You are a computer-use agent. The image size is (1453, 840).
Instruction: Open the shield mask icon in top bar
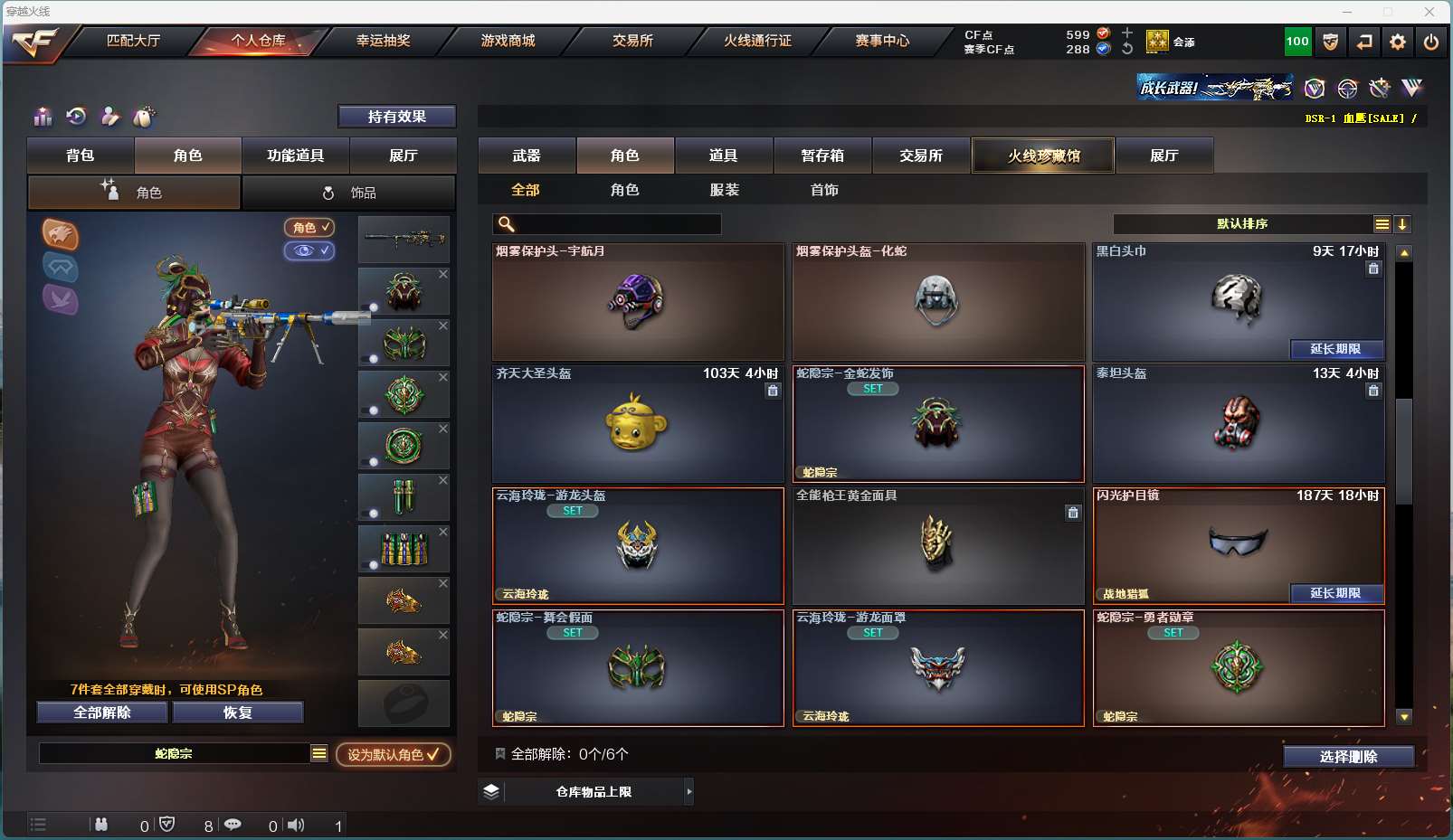pyautogui.click(x=1330, y=42)
